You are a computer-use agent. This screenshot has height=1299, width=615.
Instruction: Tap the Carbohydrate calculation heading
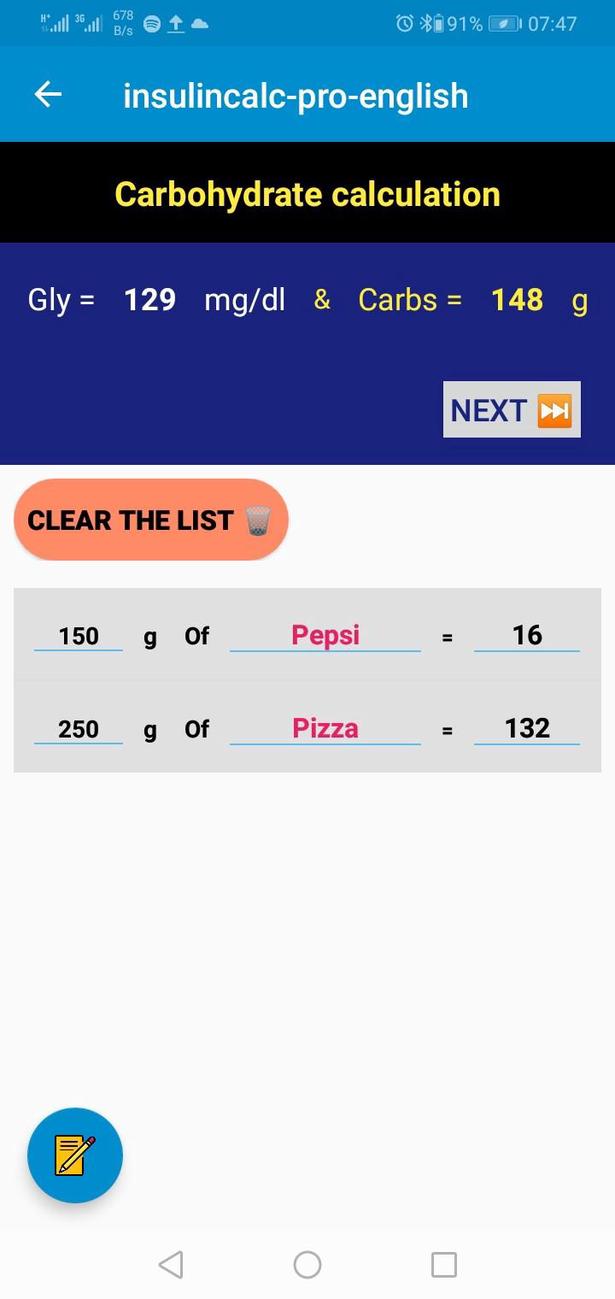pos(307,193)
